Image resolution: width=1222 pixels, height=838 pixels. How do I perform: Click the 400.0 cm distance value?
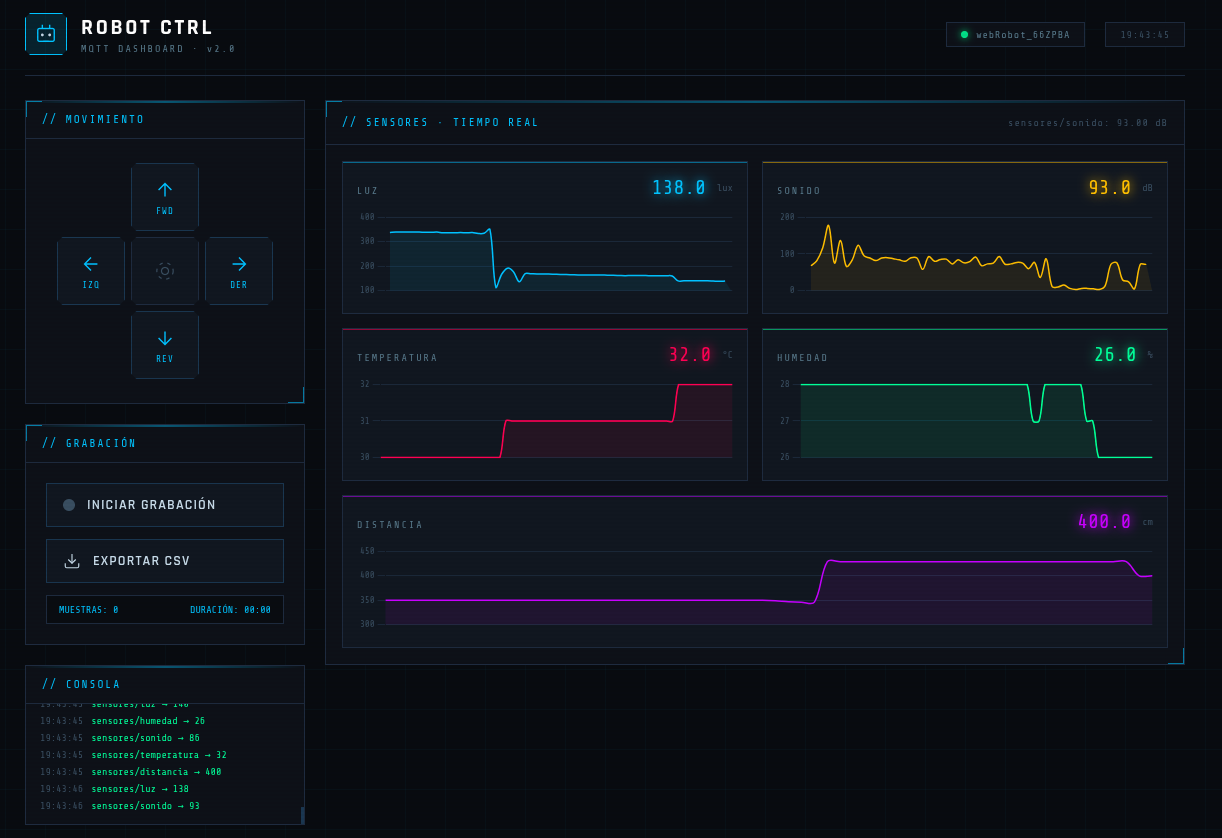1105,522
